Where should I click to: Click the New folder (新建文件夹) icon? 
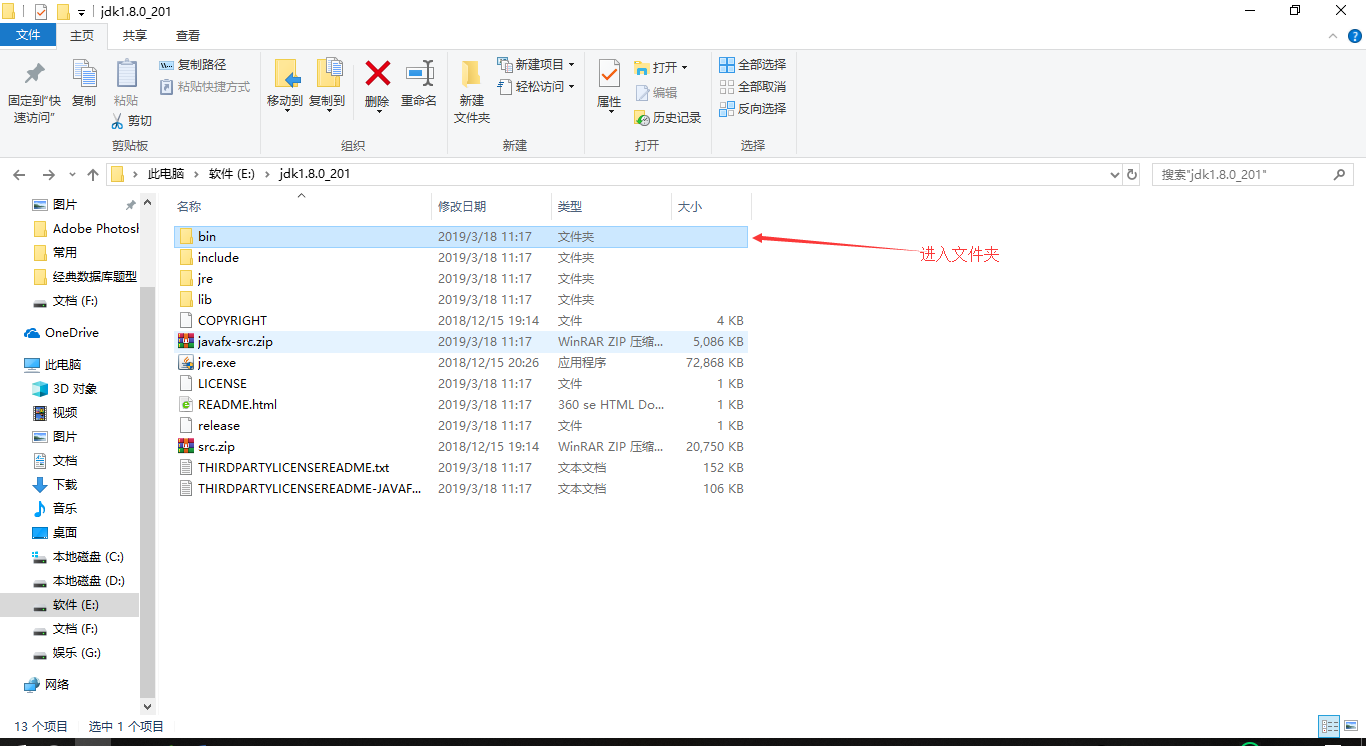472,74
